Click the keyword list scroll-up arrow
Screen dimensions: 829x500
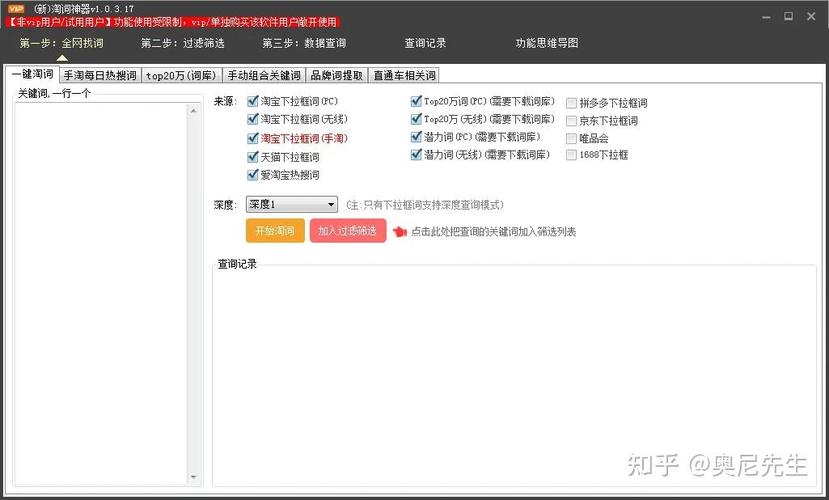[x=194, y=110]
